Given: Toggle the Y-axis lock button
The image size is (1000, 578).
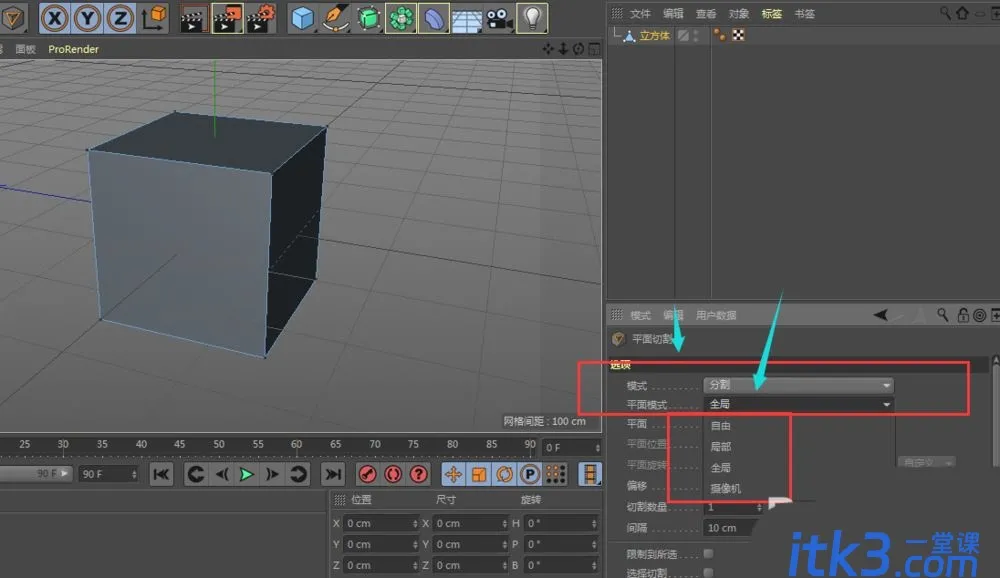Looking at the screenshot, I should pos(87,19).
